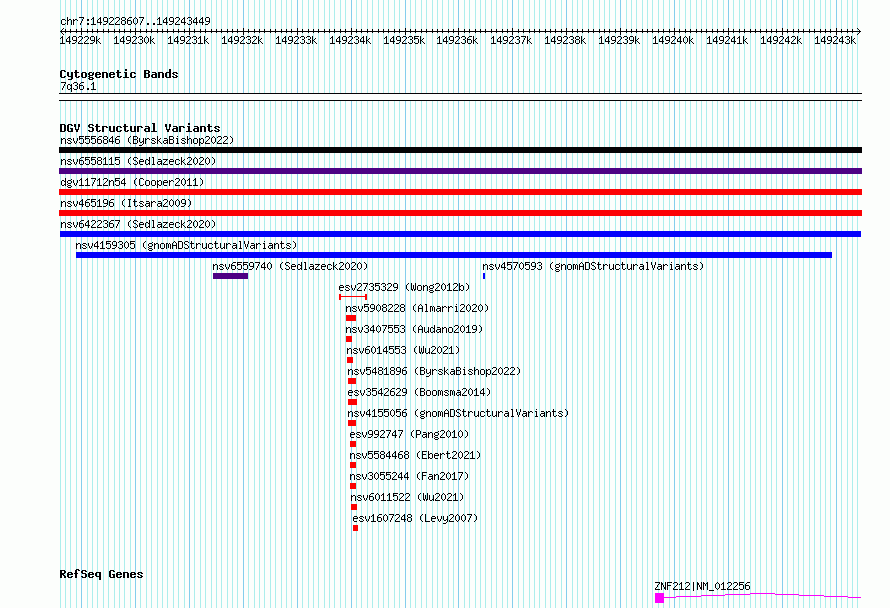Click red block under nsv5481896

coord(352,381)
